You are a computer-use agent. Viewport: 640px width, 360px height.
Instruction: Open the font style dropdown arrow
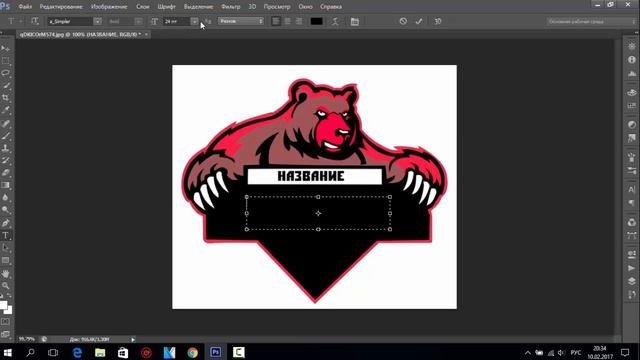coord(139,21)
